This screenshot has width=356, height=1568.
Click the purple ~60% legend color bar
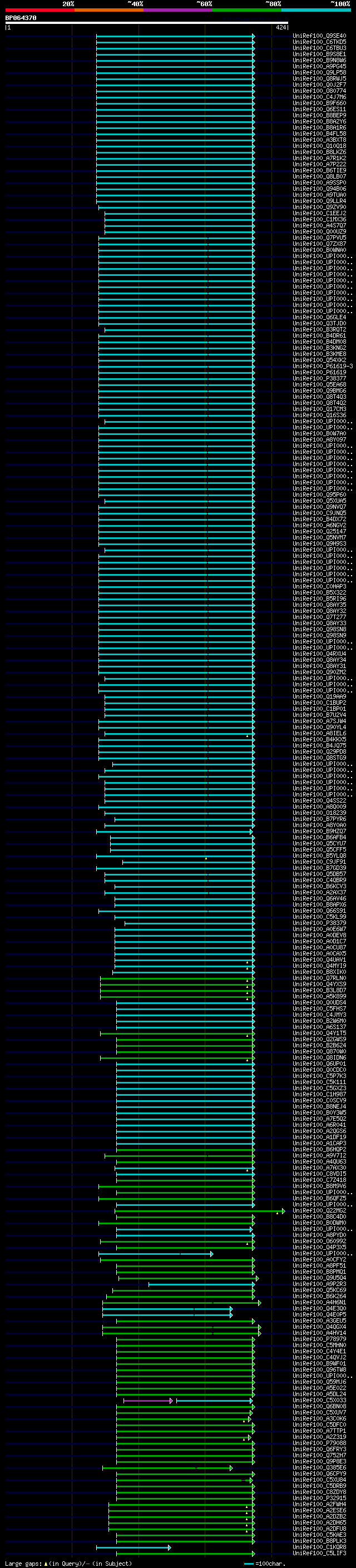(179, 10)
